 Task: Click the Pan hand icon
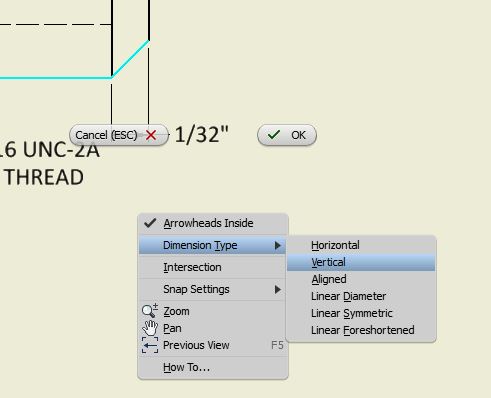(150, 328)
